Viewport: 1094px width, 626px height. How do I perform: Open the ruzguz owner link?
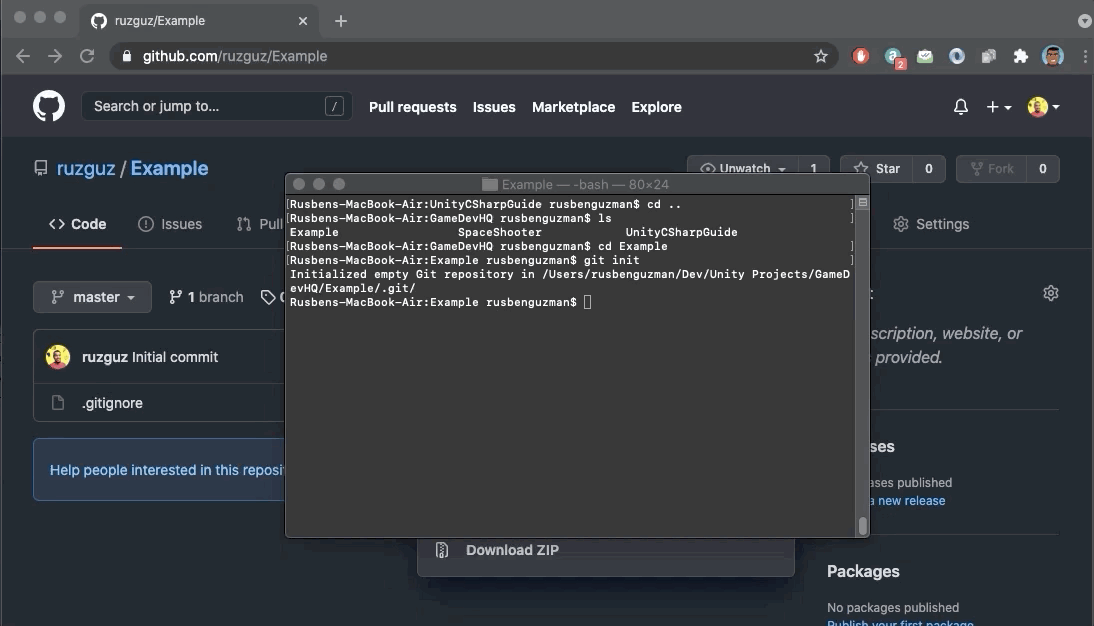(86, 168)
